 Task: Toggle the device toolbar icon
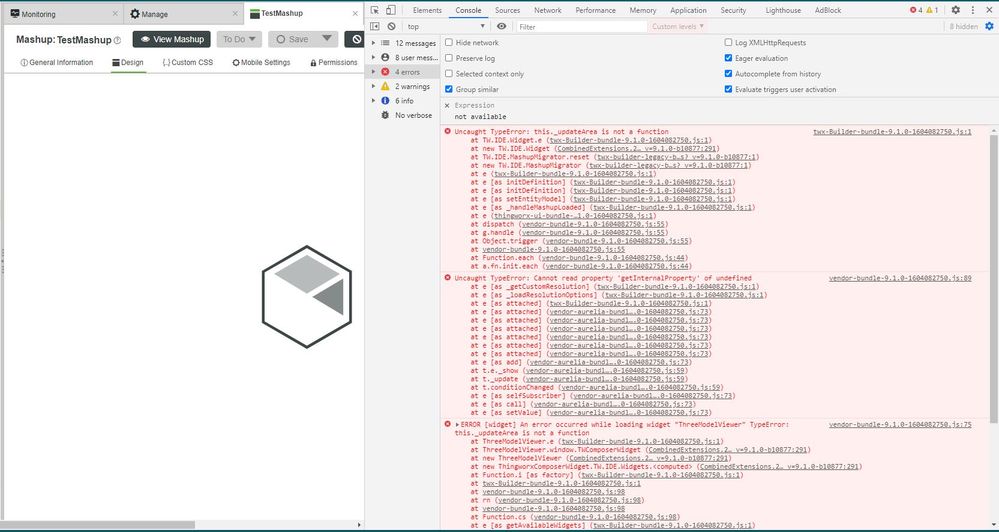[391, 10]
